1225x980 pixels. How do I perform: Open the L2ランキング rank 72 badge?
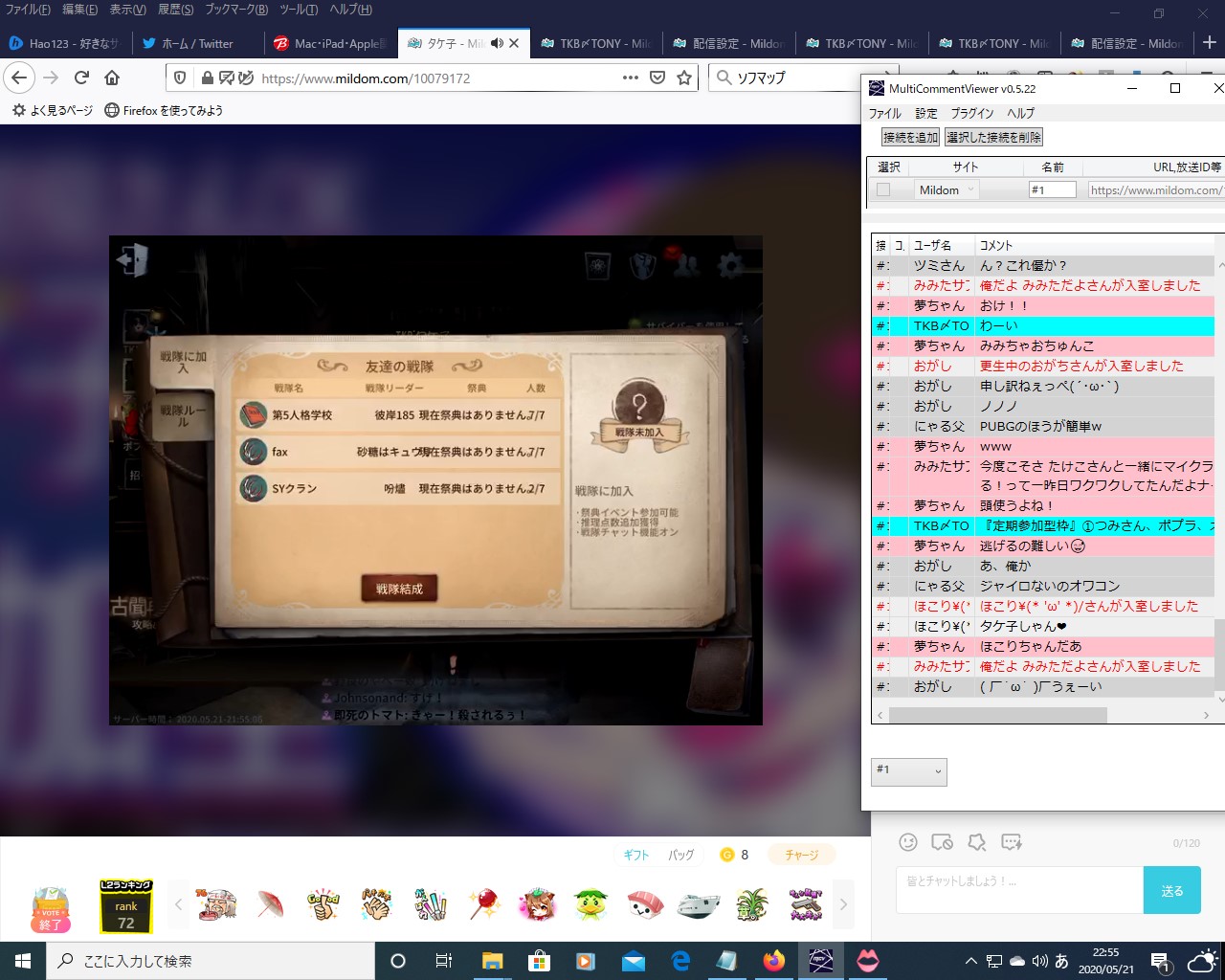click(126, 905)
